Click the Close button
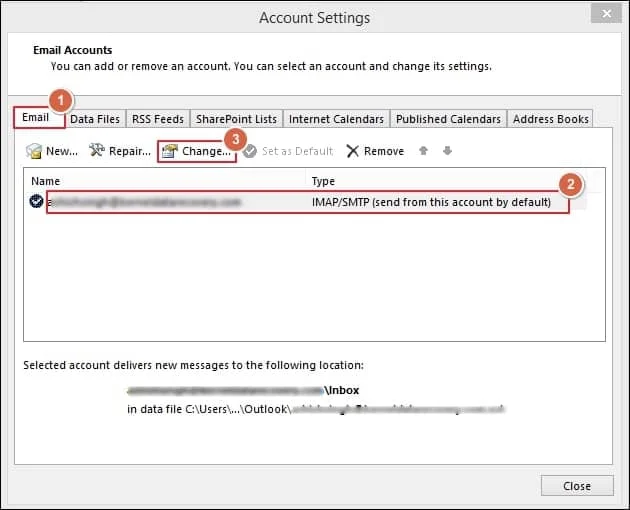 577,486
